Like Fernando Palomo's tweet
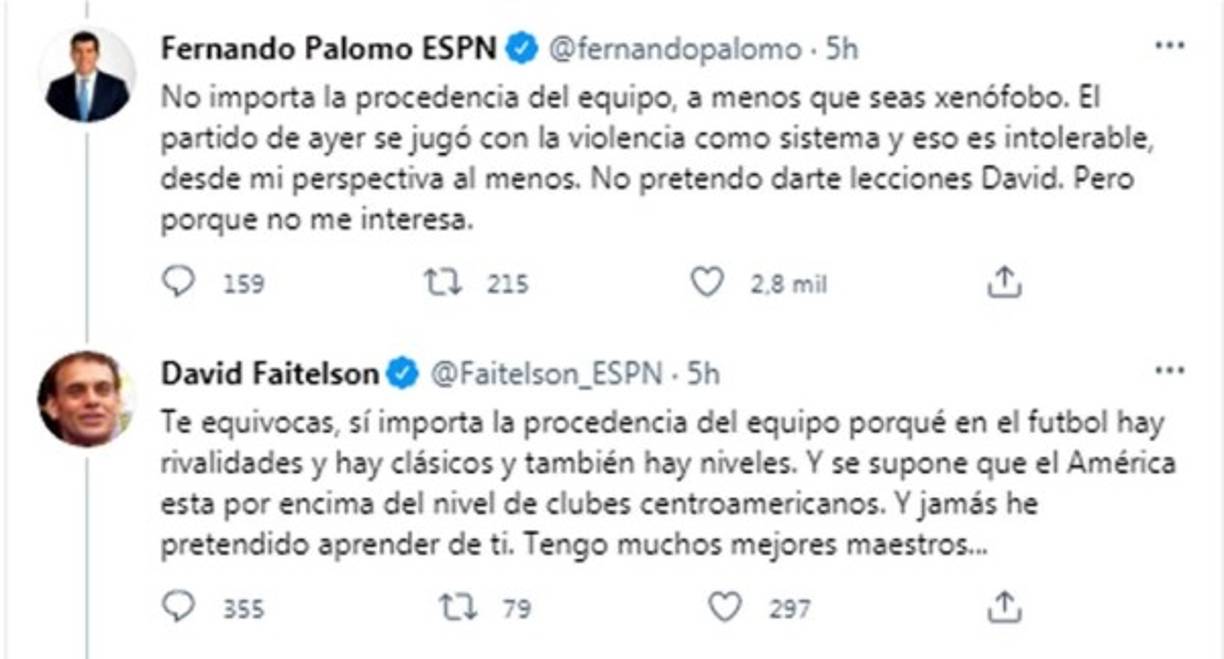Viewport: 1224px width, 659px height. coord(707,284)
